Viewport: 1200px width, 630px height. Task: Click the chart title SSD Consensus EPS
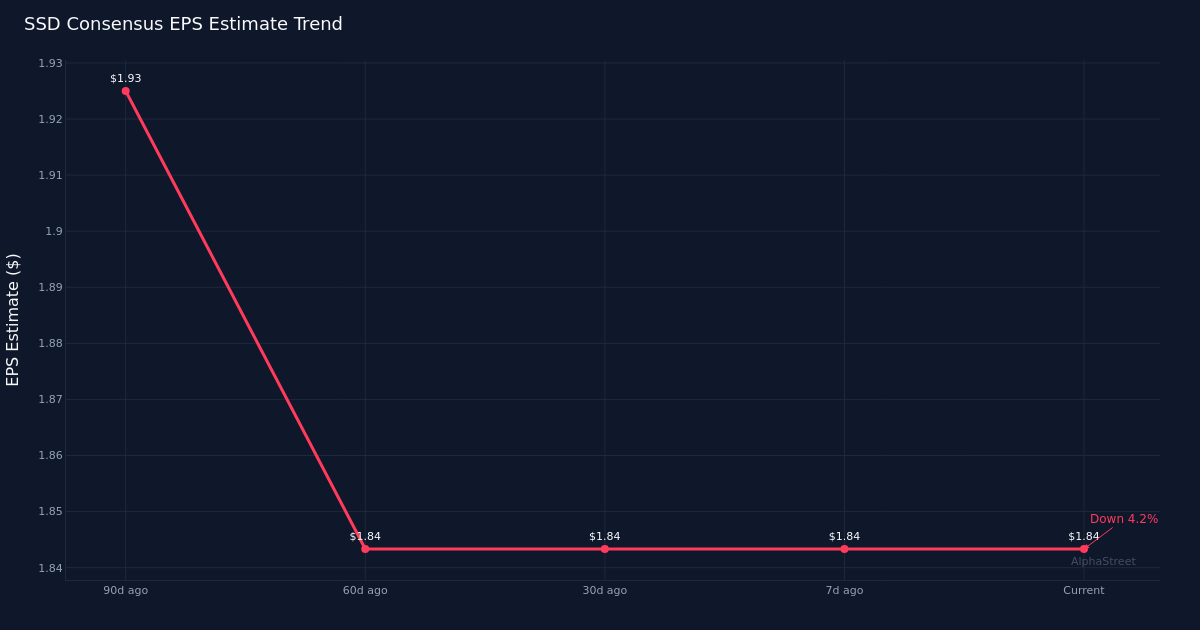pos(183,24)
